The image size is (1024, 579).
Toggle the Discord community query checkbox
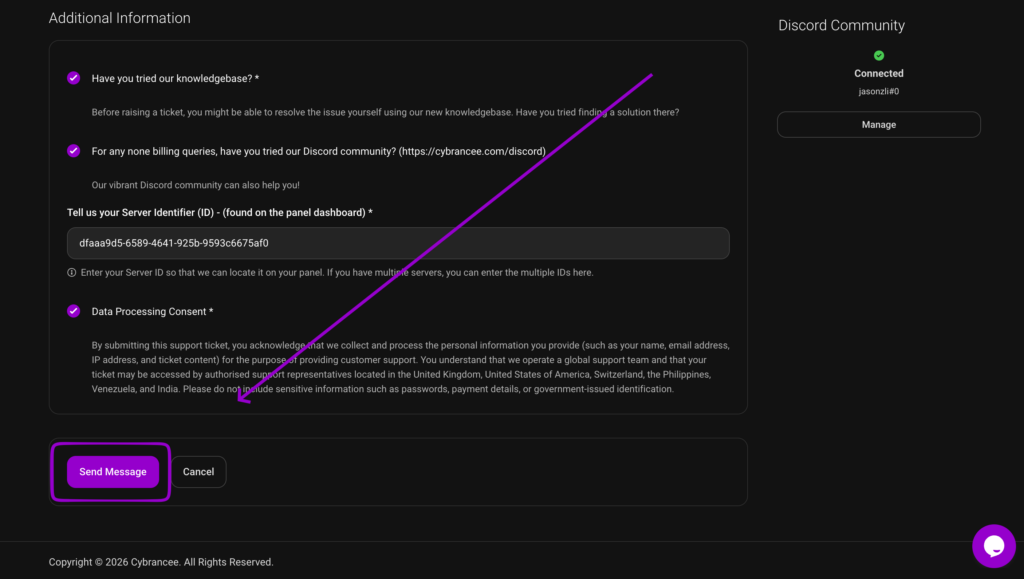(x=74, y=151)
